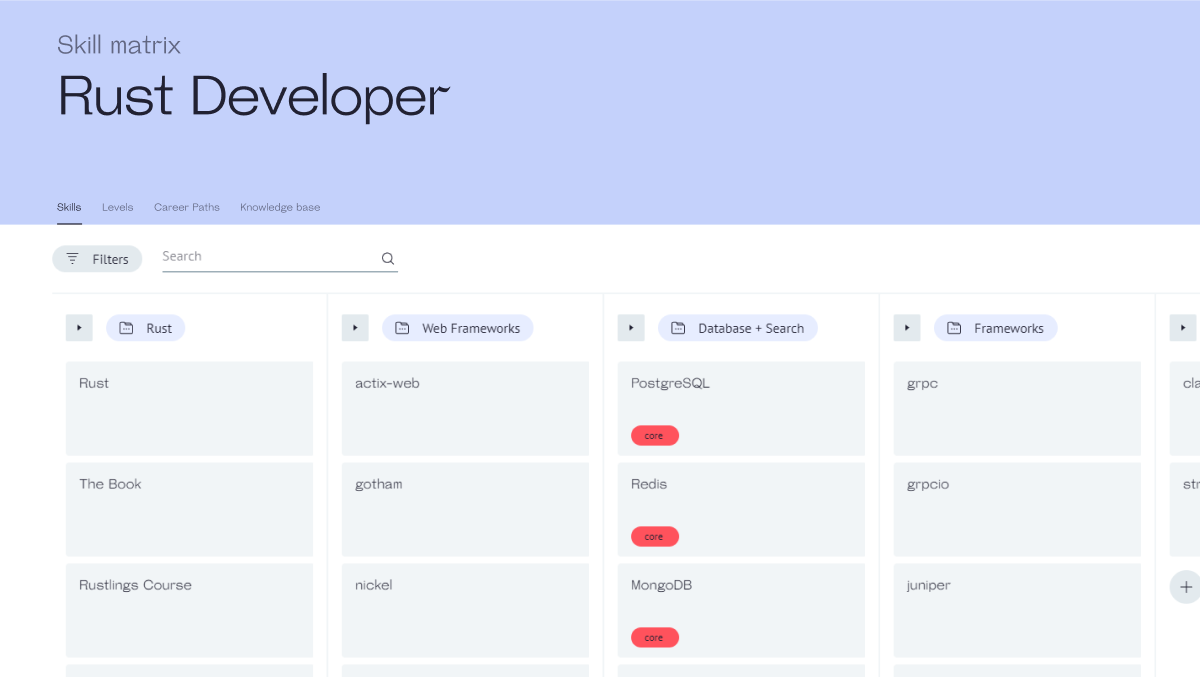1200x678 pixels.
Task: Click the folder icon in Web Frameworks tag
Action: (402, 328)
